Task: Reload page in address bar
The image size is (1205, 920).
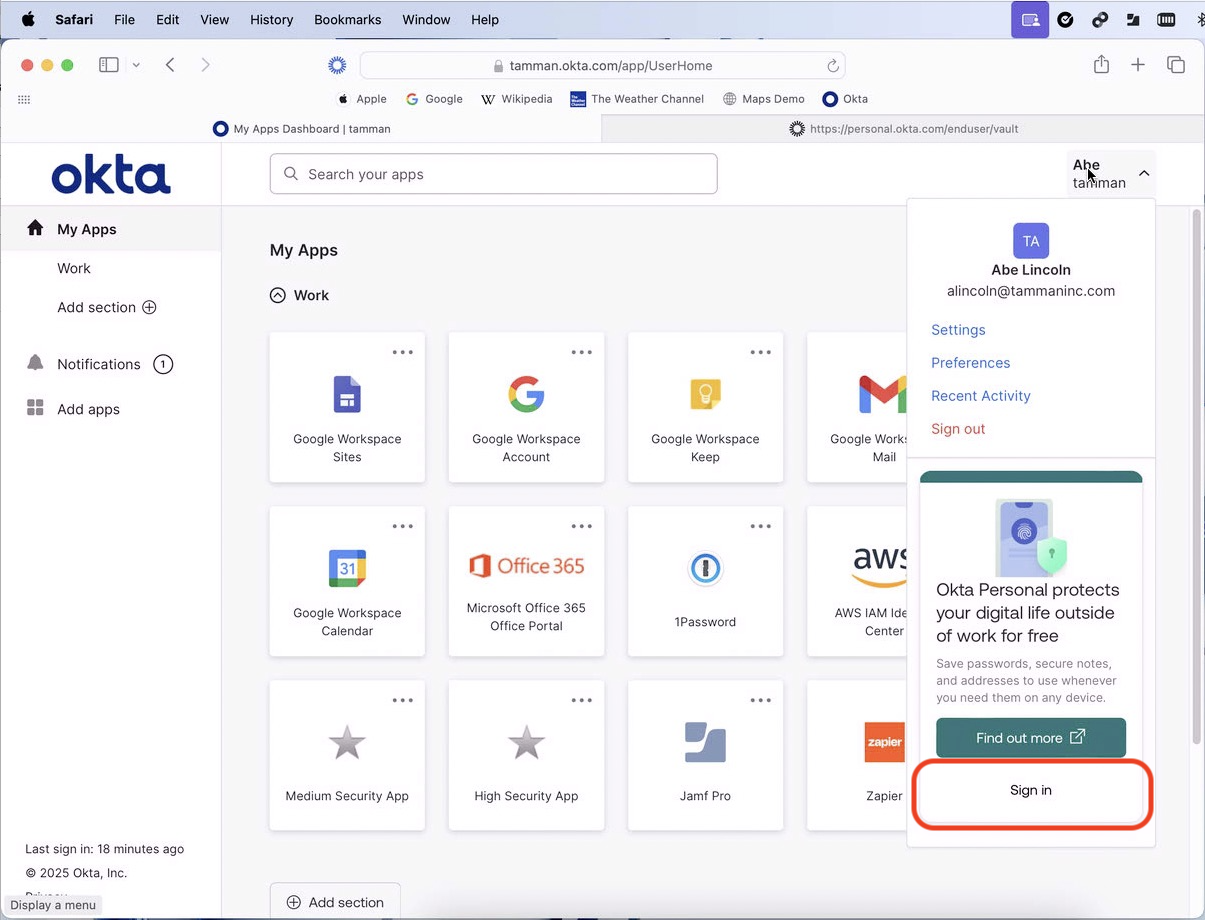Action: click(832, 66)
